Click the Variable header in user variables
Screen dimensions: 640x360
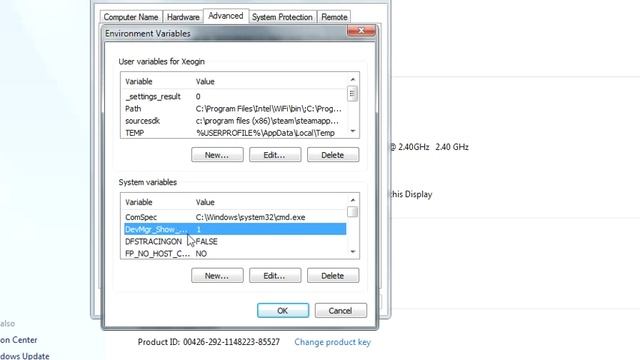tap(138, 82)
